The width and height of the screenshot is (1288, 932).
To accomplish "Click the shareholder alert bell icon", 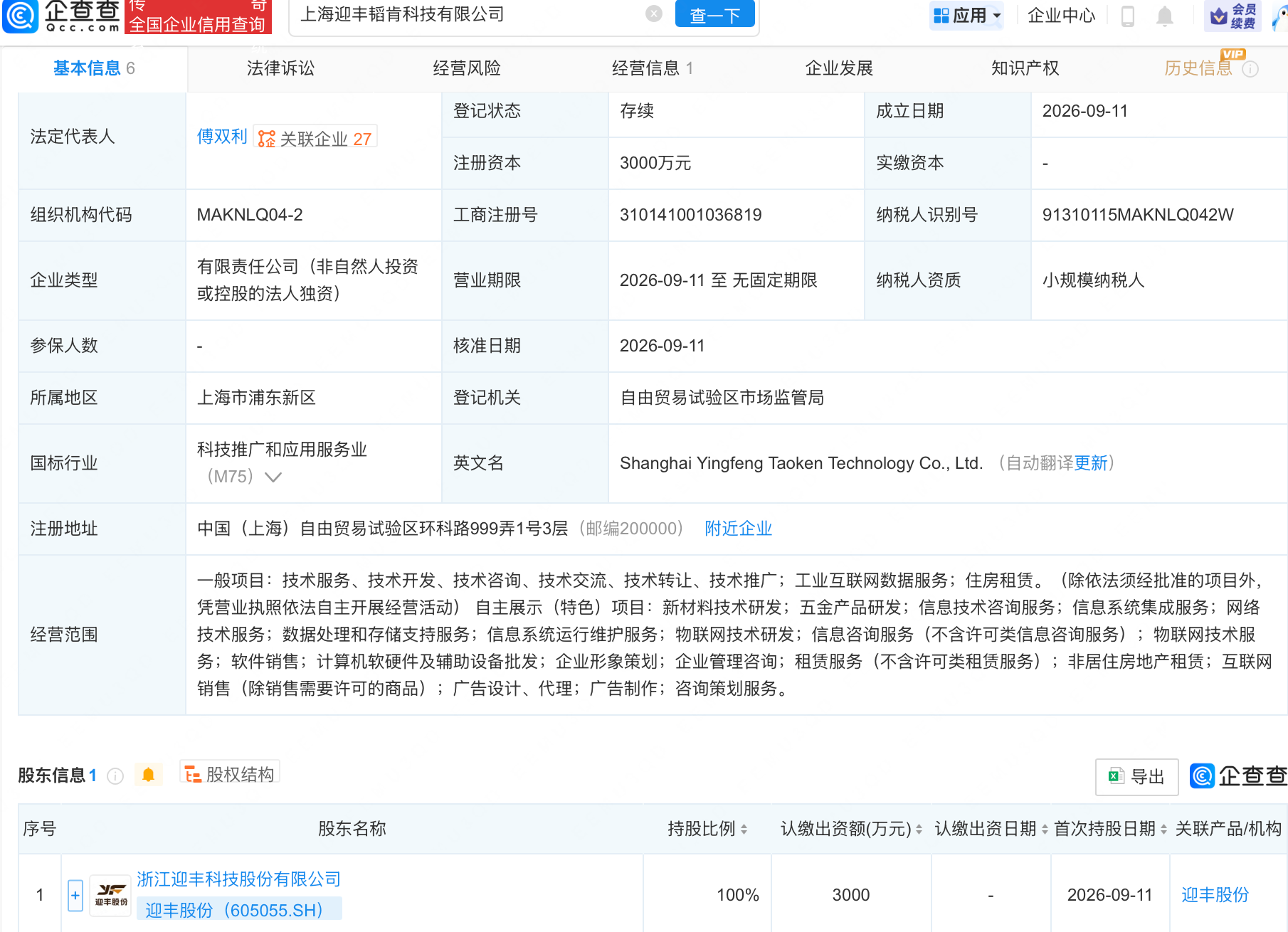I will click(148, 775).
